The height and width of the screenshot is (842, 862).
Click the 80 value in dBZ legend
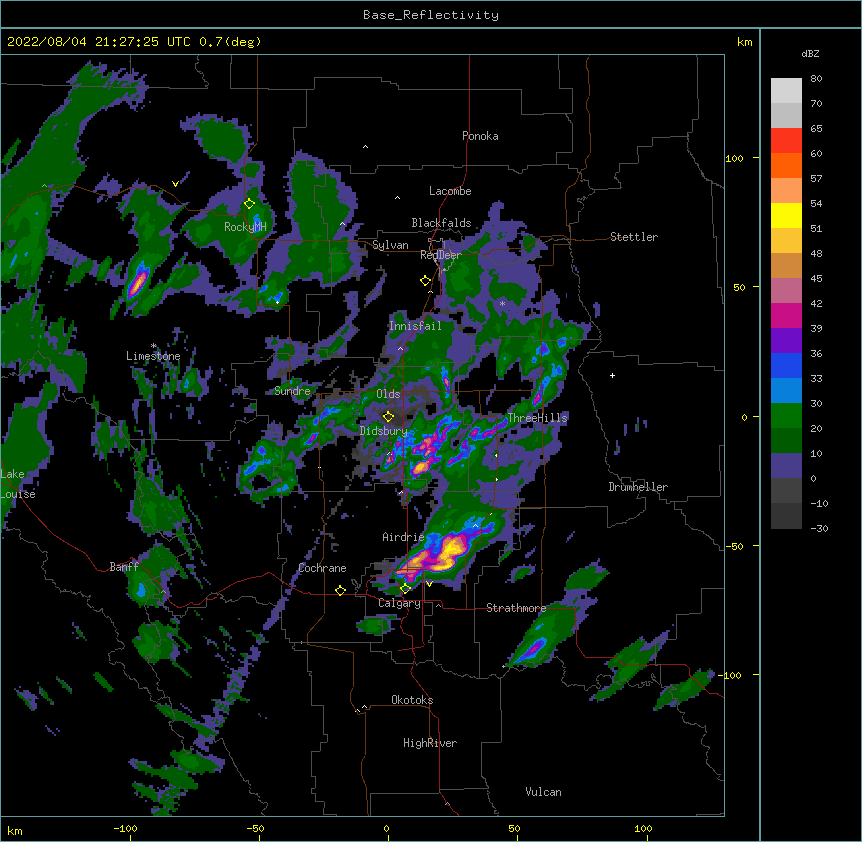point(816,79)
